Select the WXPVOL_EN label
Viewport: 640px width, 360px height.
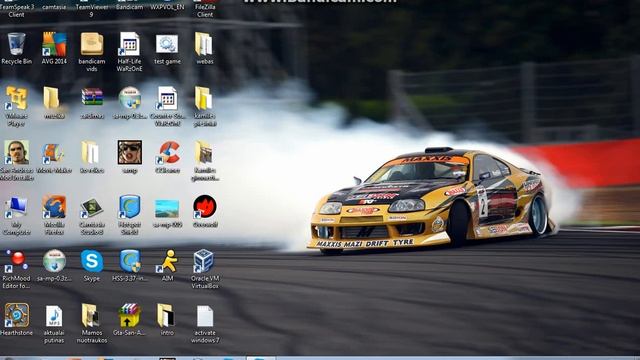pyautogui.click(x=167, y=7)
